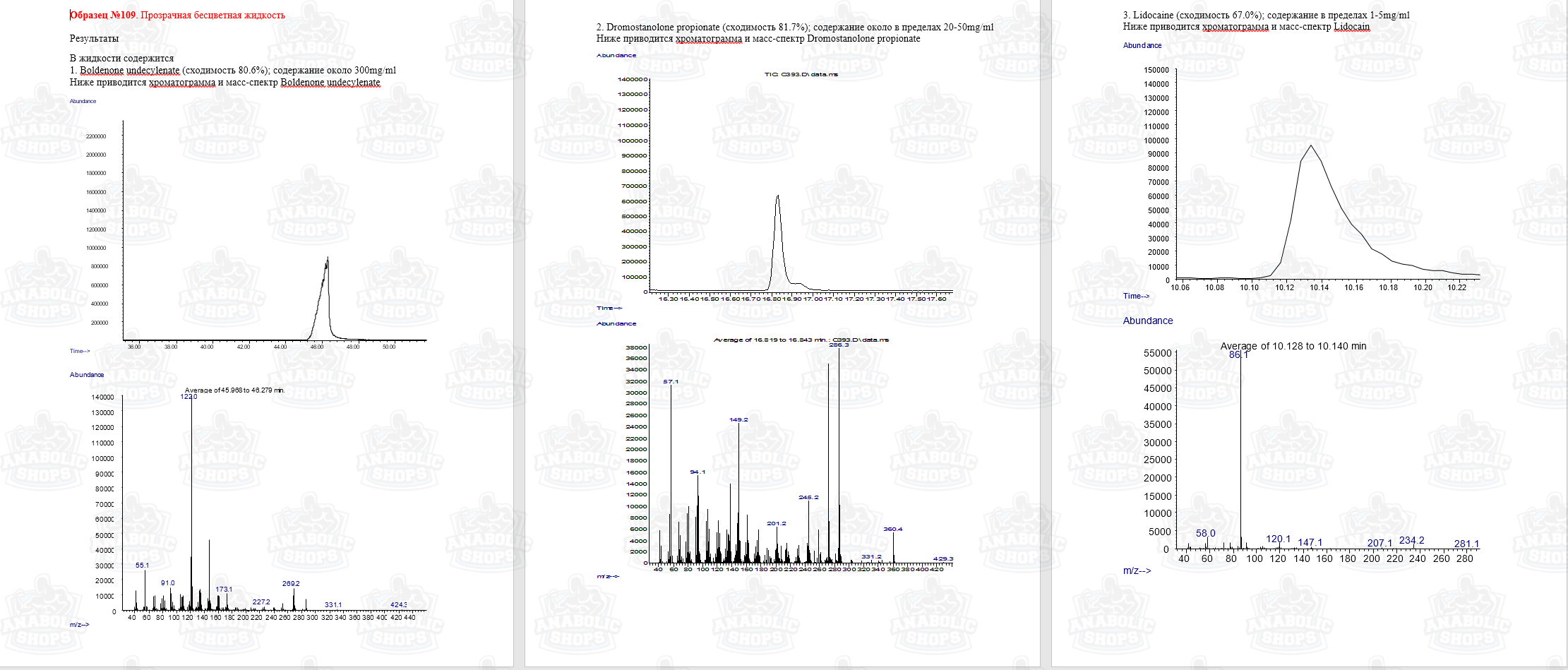The width and height of the screenshot is (1568, 670).
Task: Click the 57.1 peak label on second page
Action: click(x=671, y=382)
